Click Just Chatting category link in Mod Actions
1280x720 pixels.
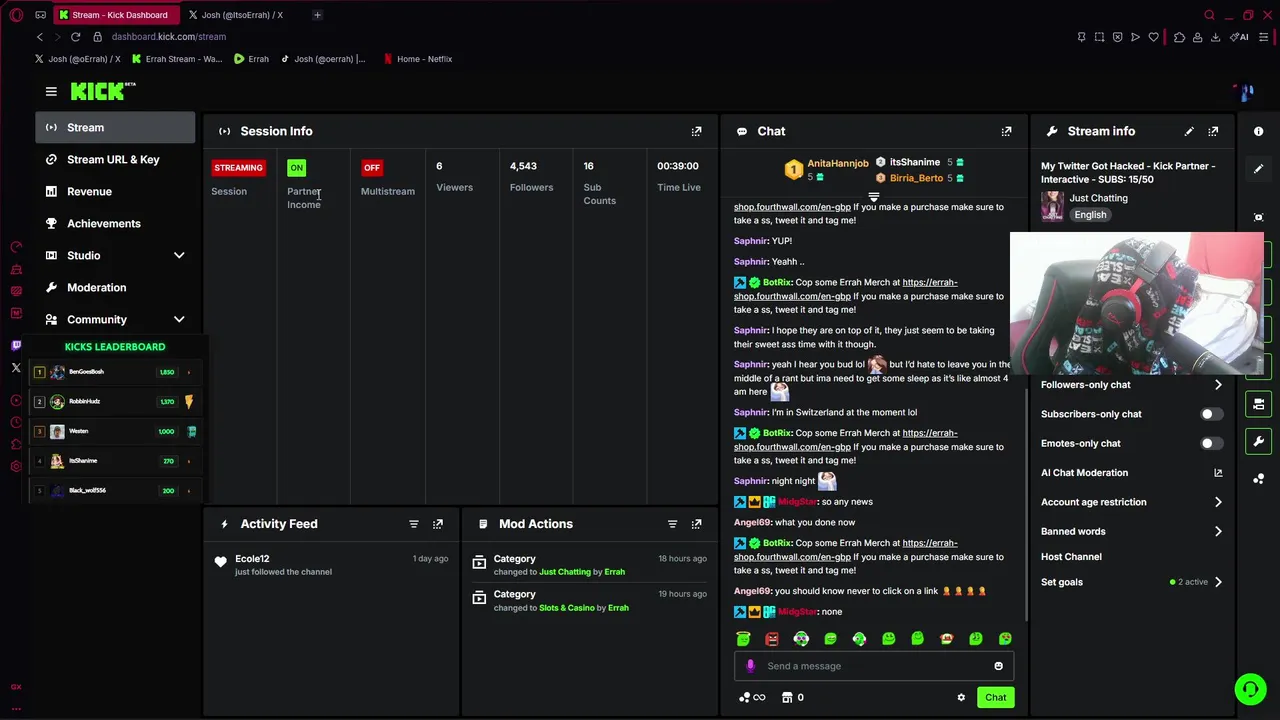565,572
